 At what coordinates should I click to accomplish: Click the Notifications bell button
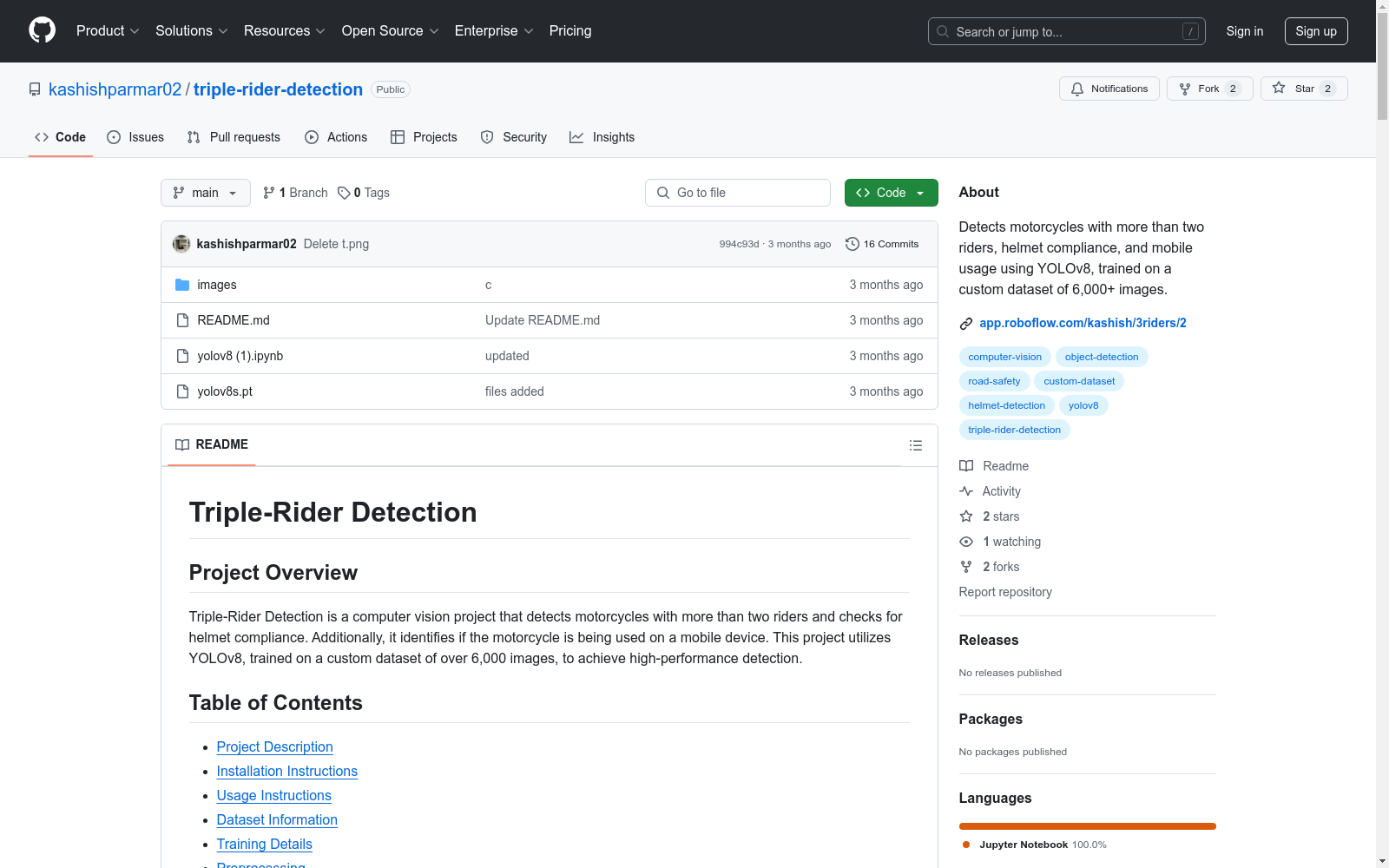coord(1109,89)
